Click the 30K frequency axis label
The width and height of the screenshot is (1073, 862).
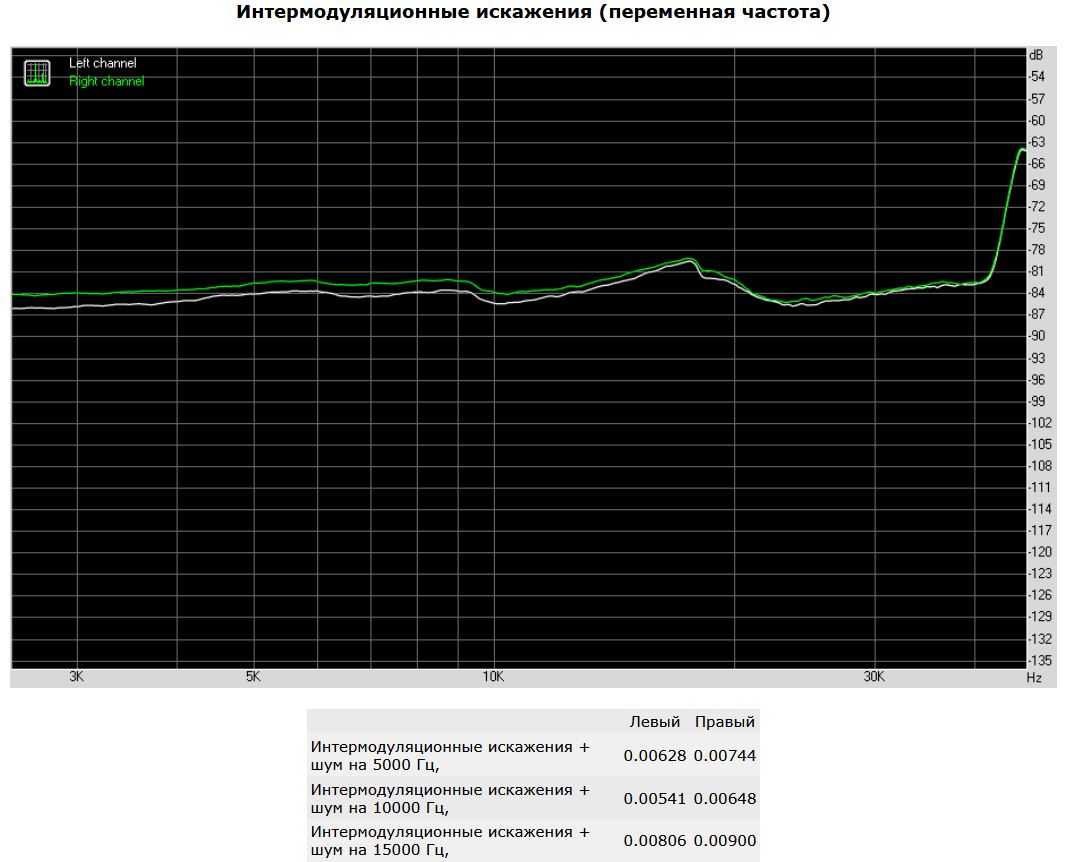coord(874,677)
